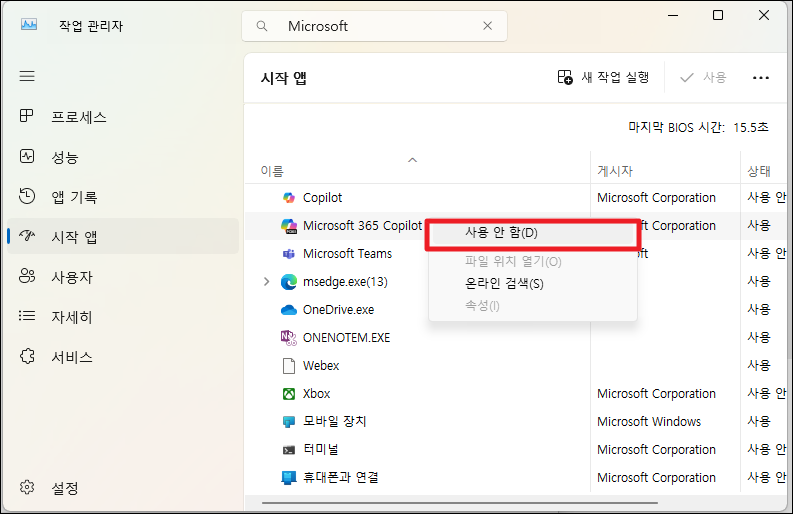Click the Microsoft Teams icon

[289, 254]
